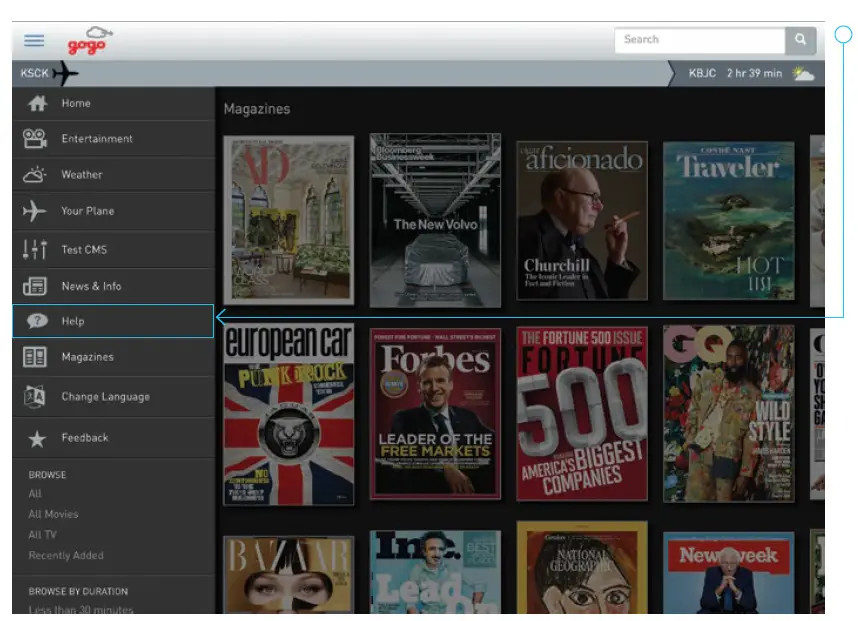
Task: Open Inc. magazine cover
Action: click(x=435, y=572)
